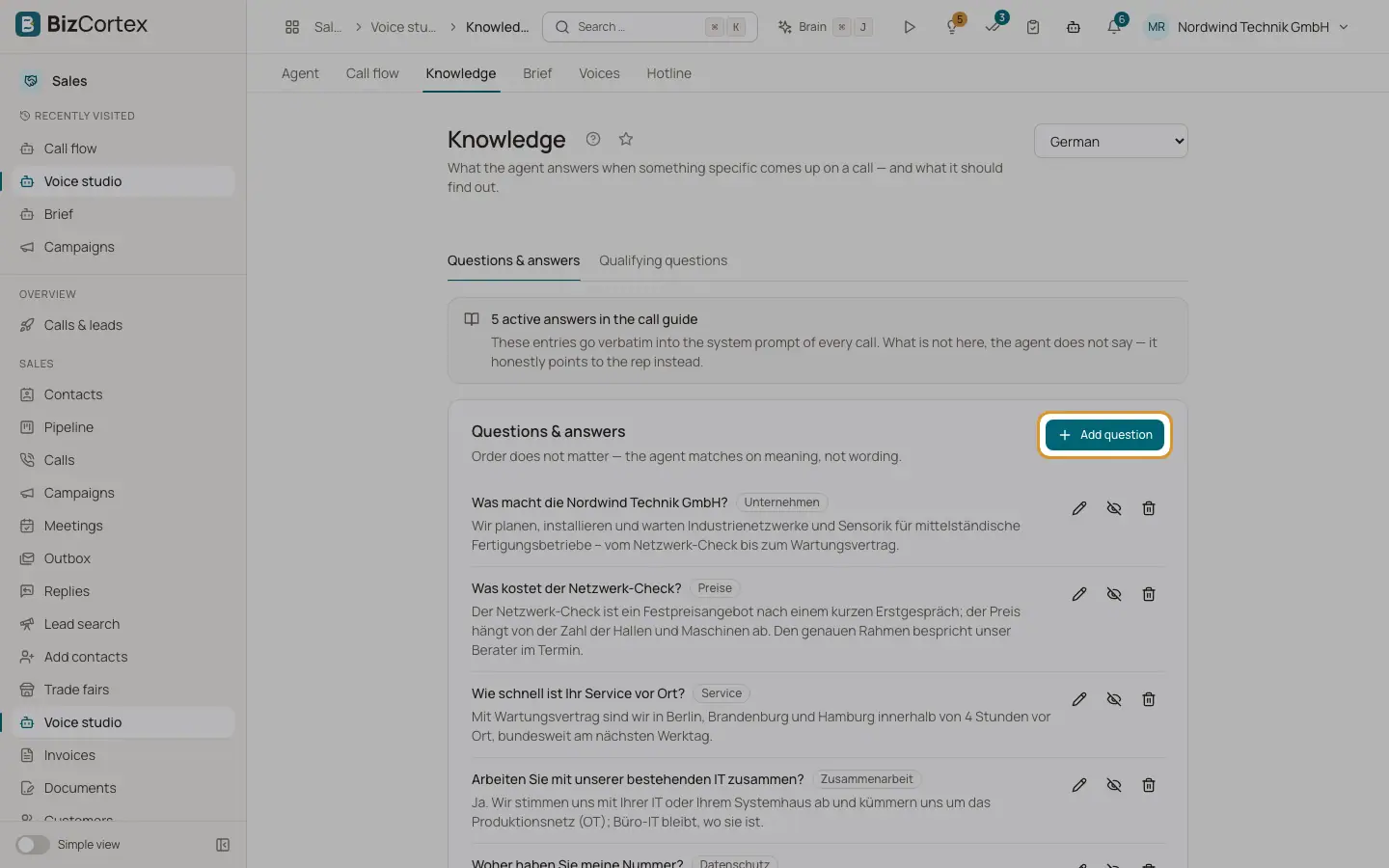
Task: Star the Knowledge page as favorite
Action: (x=626, y=139)
